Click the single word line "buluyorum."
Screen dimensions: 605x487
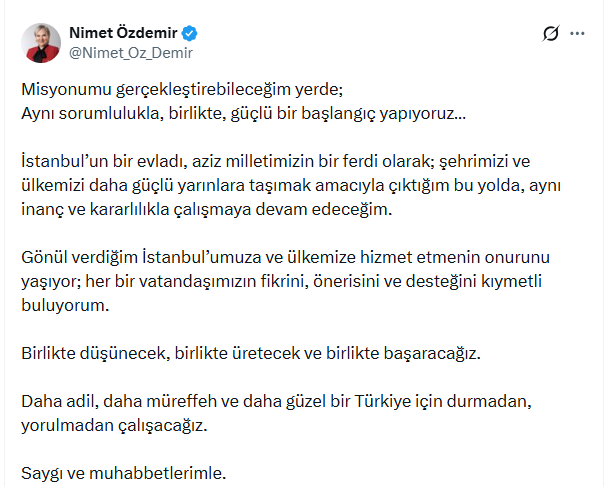click(x=65, y=305)
